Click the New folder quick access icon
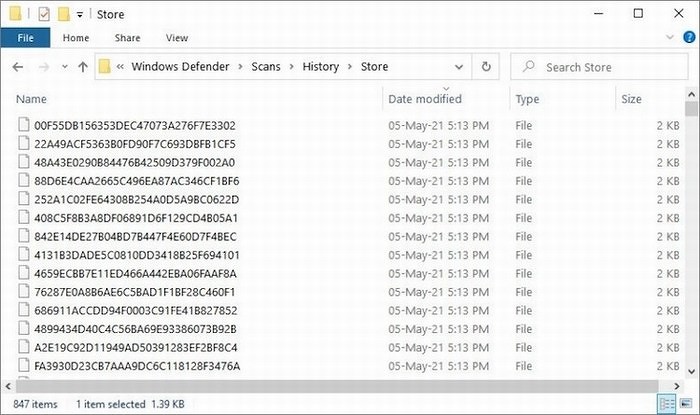The height and width of the screenshot is (415, 700). point(64,14)
